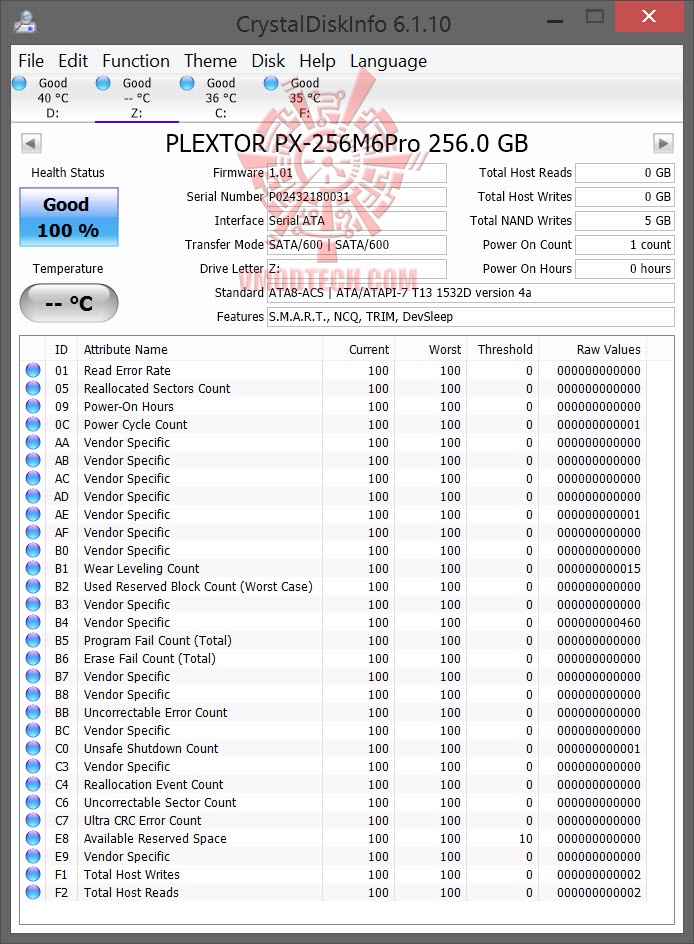The height and width of the screenshot is (944, 694).
Task: Click status icon for Wear Leveling Count
Action: tap(33, 568)
